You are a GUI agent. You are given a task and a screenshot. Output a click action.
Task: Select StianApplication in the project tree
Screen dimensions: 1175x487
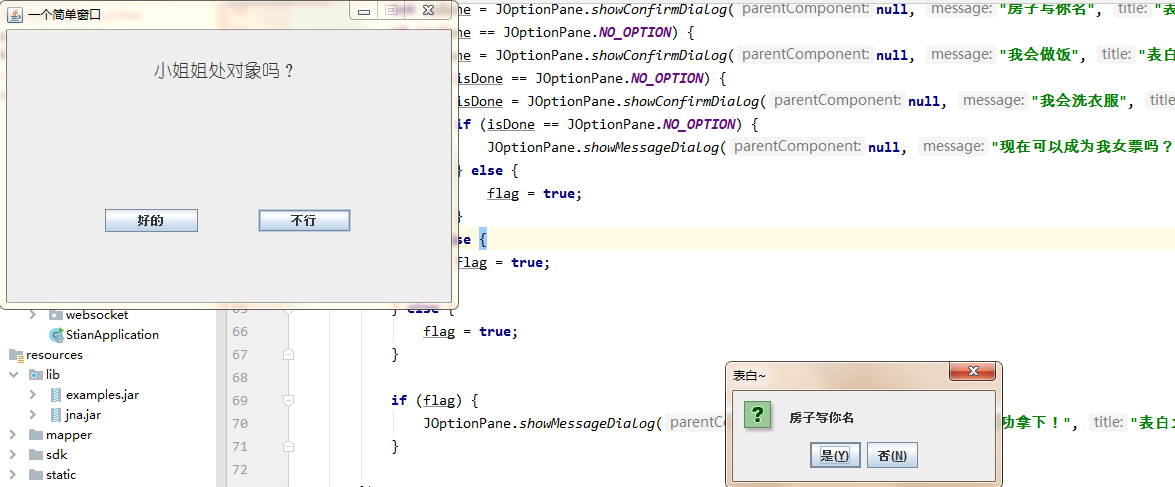coord(112,335)
